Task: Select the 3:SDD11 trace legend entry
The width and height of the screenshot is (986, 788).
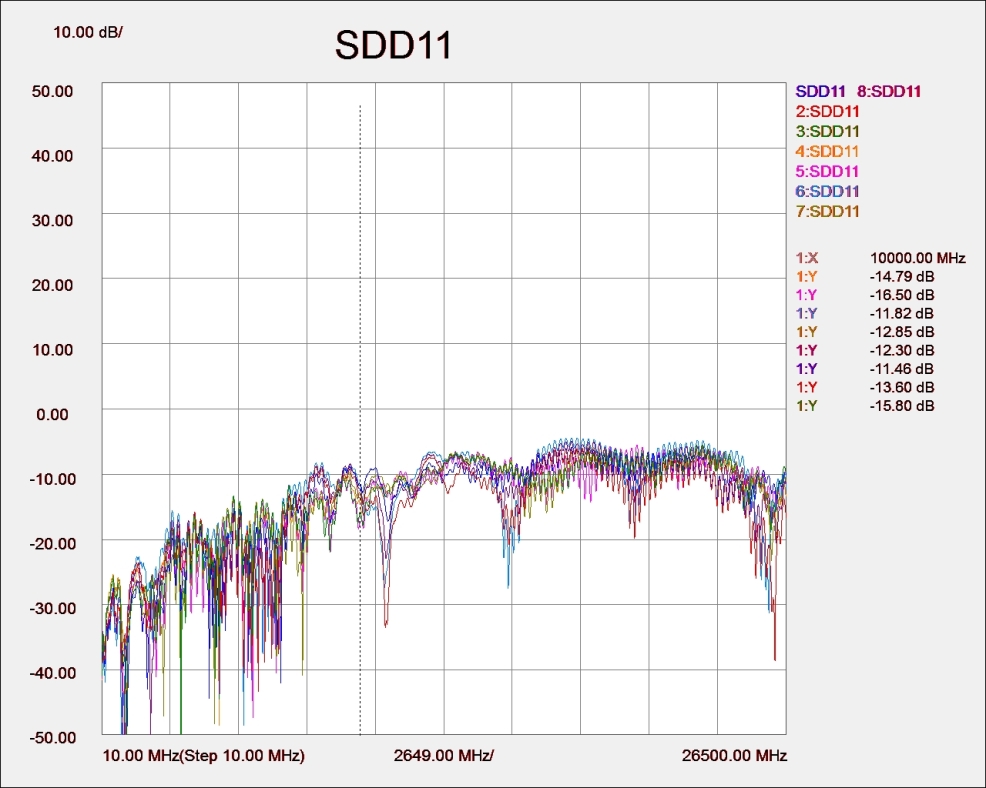Action: (x=827, y=131)
